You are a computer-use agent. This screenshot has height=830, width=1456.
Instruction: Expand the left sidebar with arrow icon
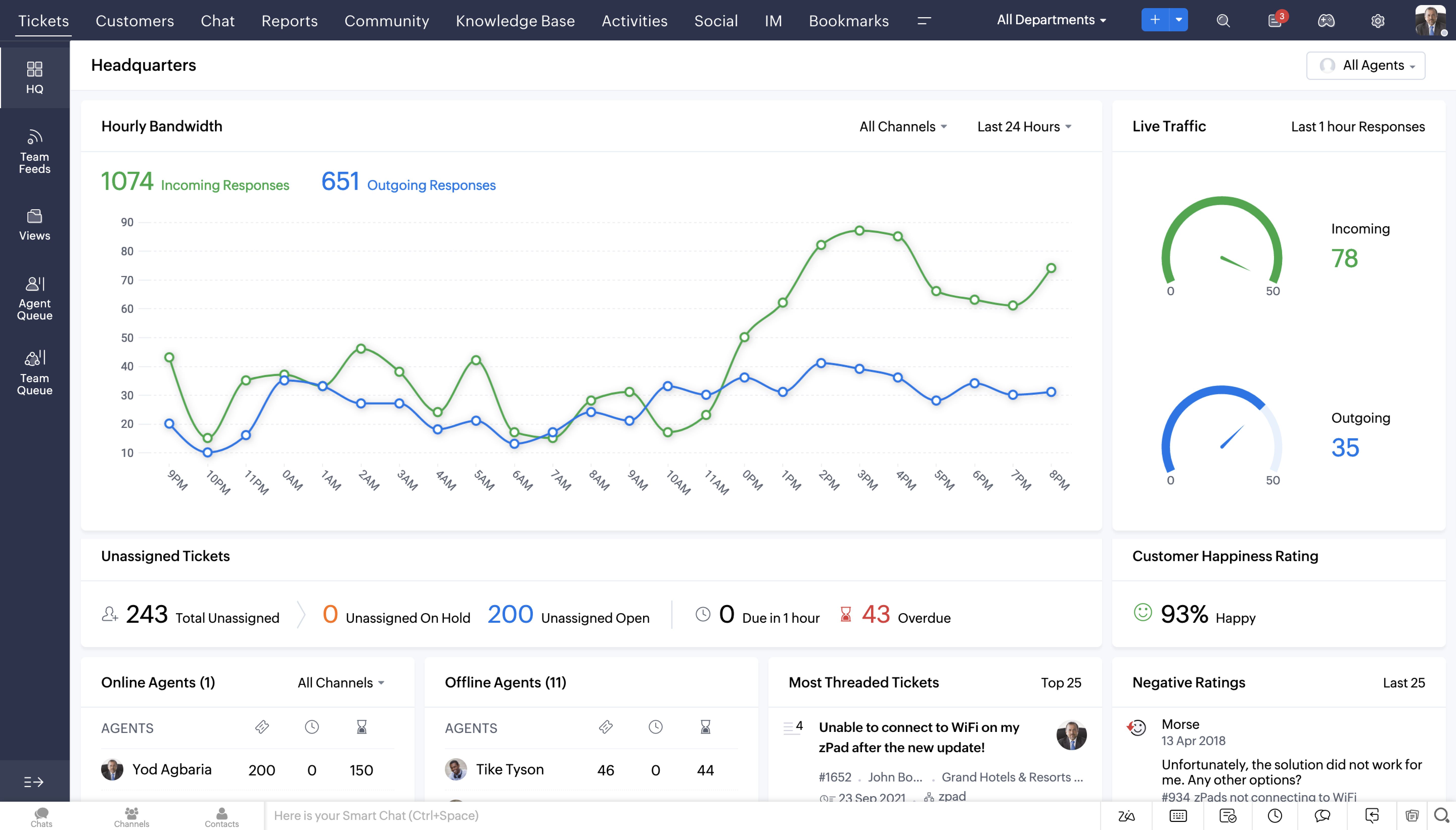34,782
